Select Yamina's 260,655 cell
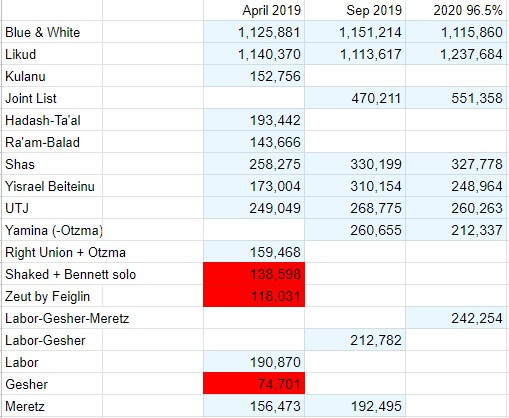Image resolution: width=509 pixels, height=418 pixels. [x=355, y=230]
